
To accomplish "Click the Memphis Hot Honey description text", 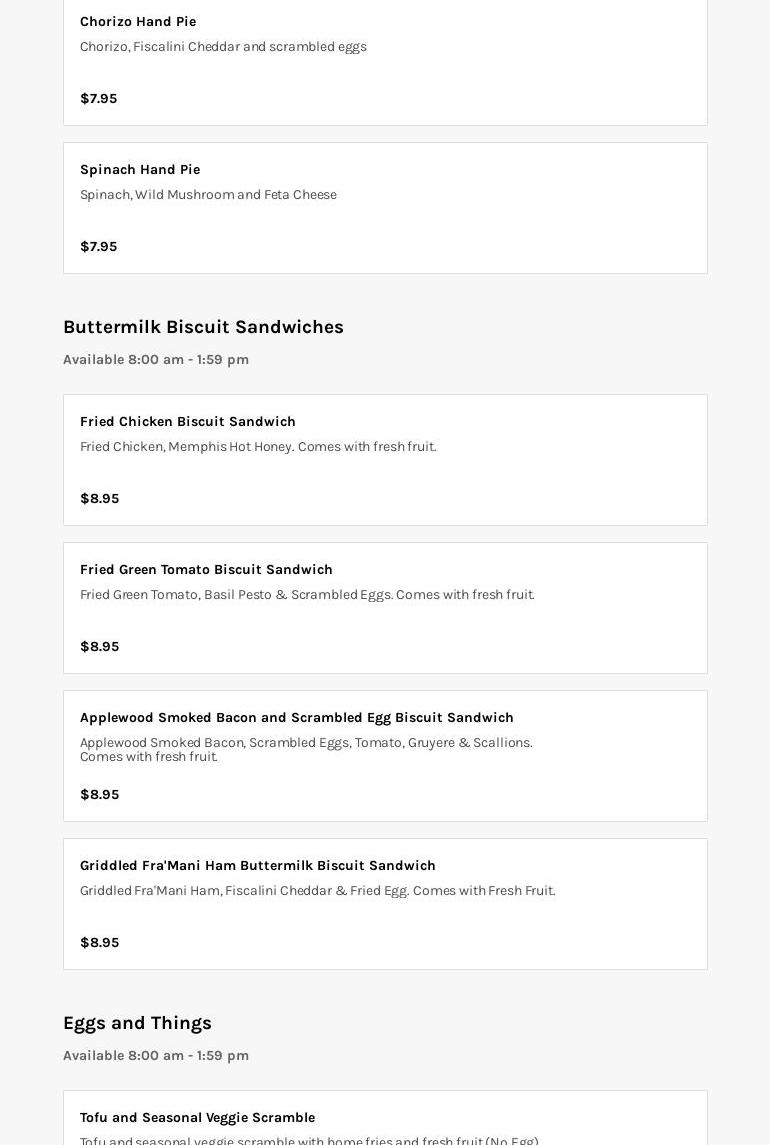I will pyautogui.click(x=258, y=446).
